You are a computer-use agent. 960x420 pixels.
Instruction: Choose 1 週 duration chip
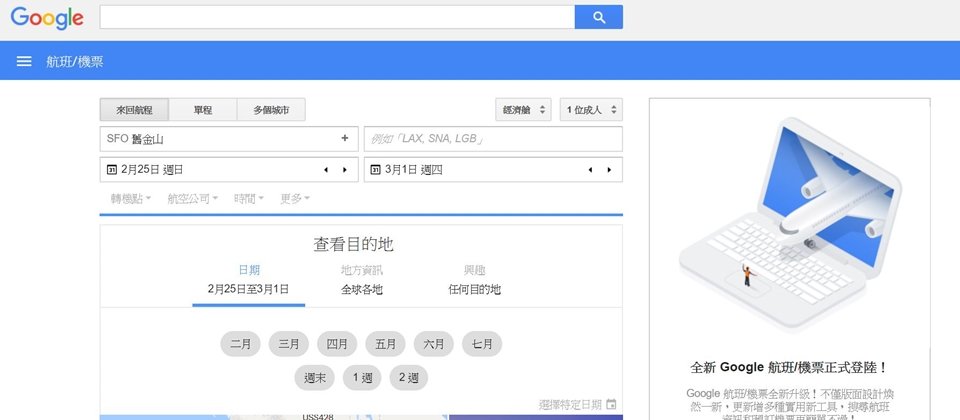[x=362, y=378]
